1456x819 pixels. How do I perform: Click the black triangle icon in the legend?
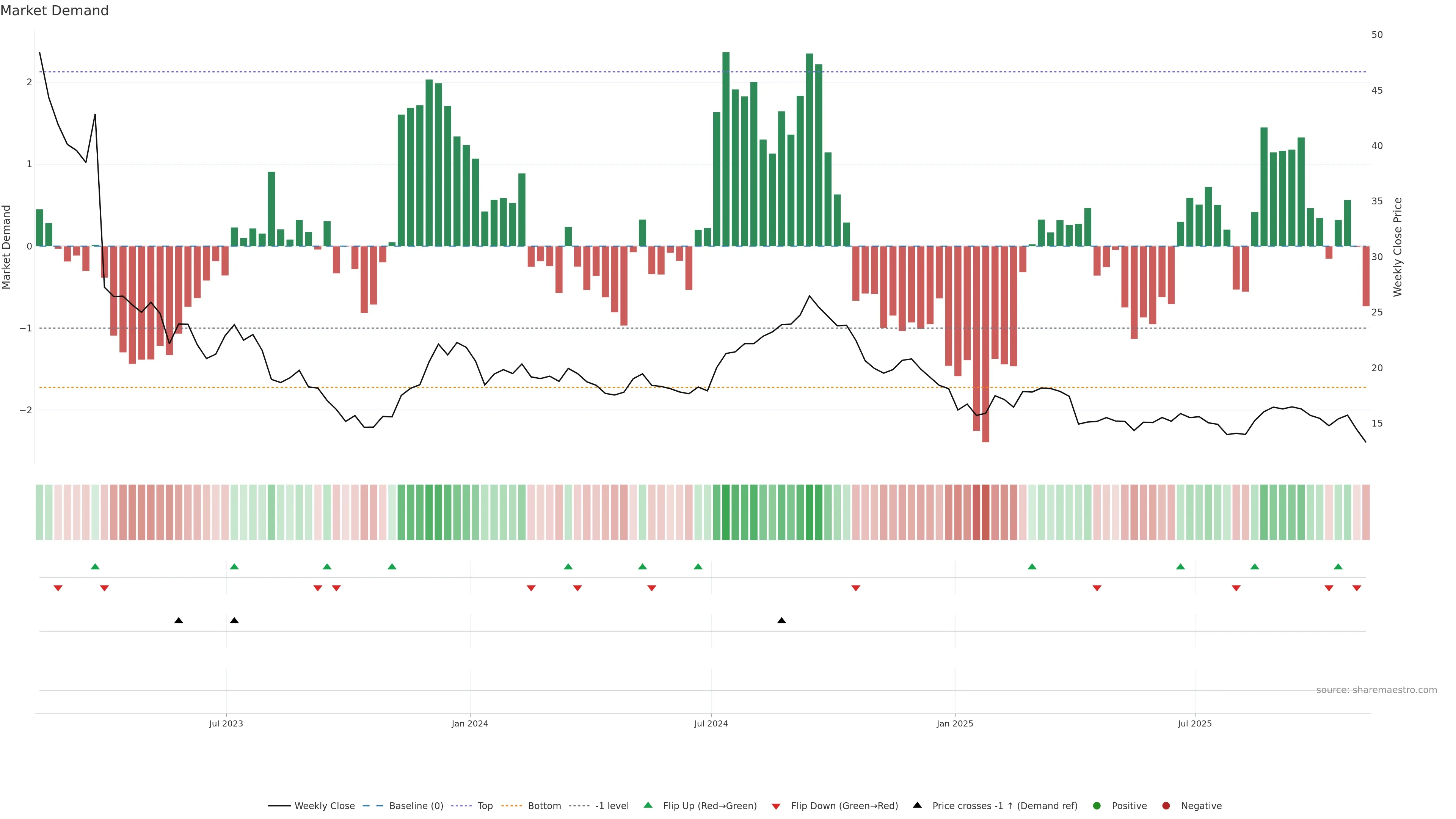click(x=917, y=805)
